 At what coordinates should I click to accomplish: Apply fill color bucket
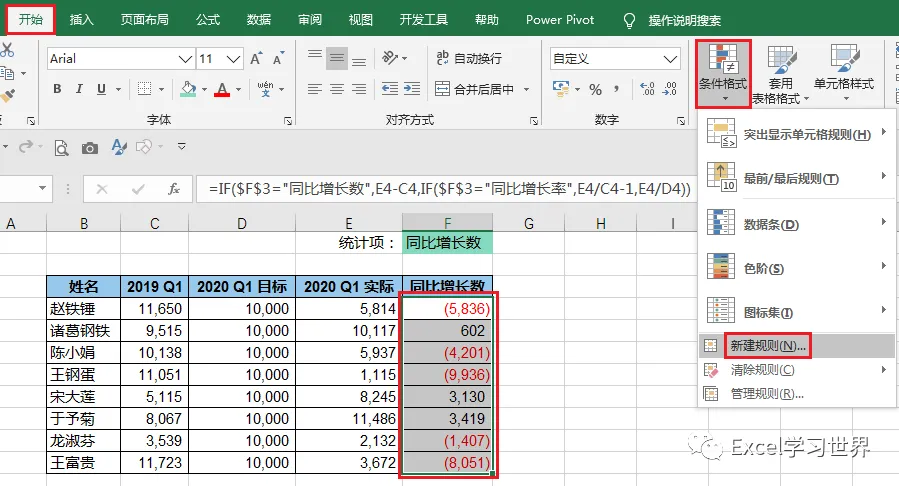click(x=188, y=89)
